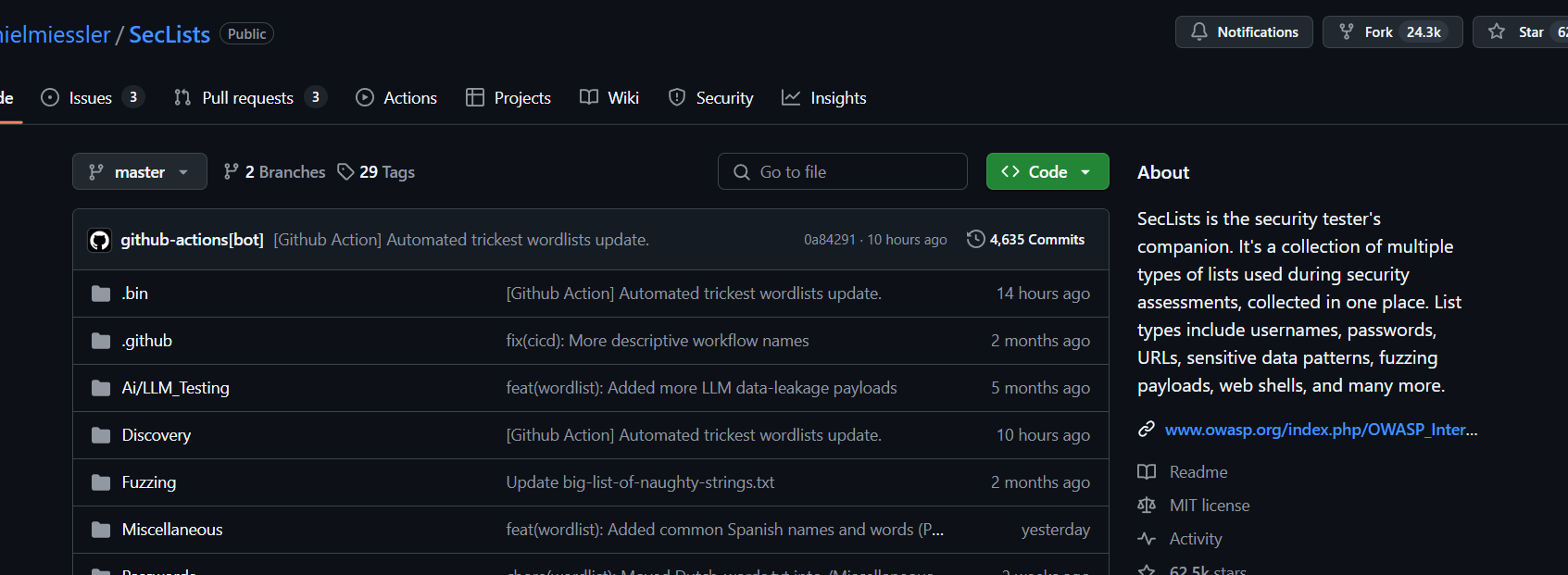The image size is (1568, 575).
Task: Click the github-actions[bot] avatar icon
Action: pos(99,240)
